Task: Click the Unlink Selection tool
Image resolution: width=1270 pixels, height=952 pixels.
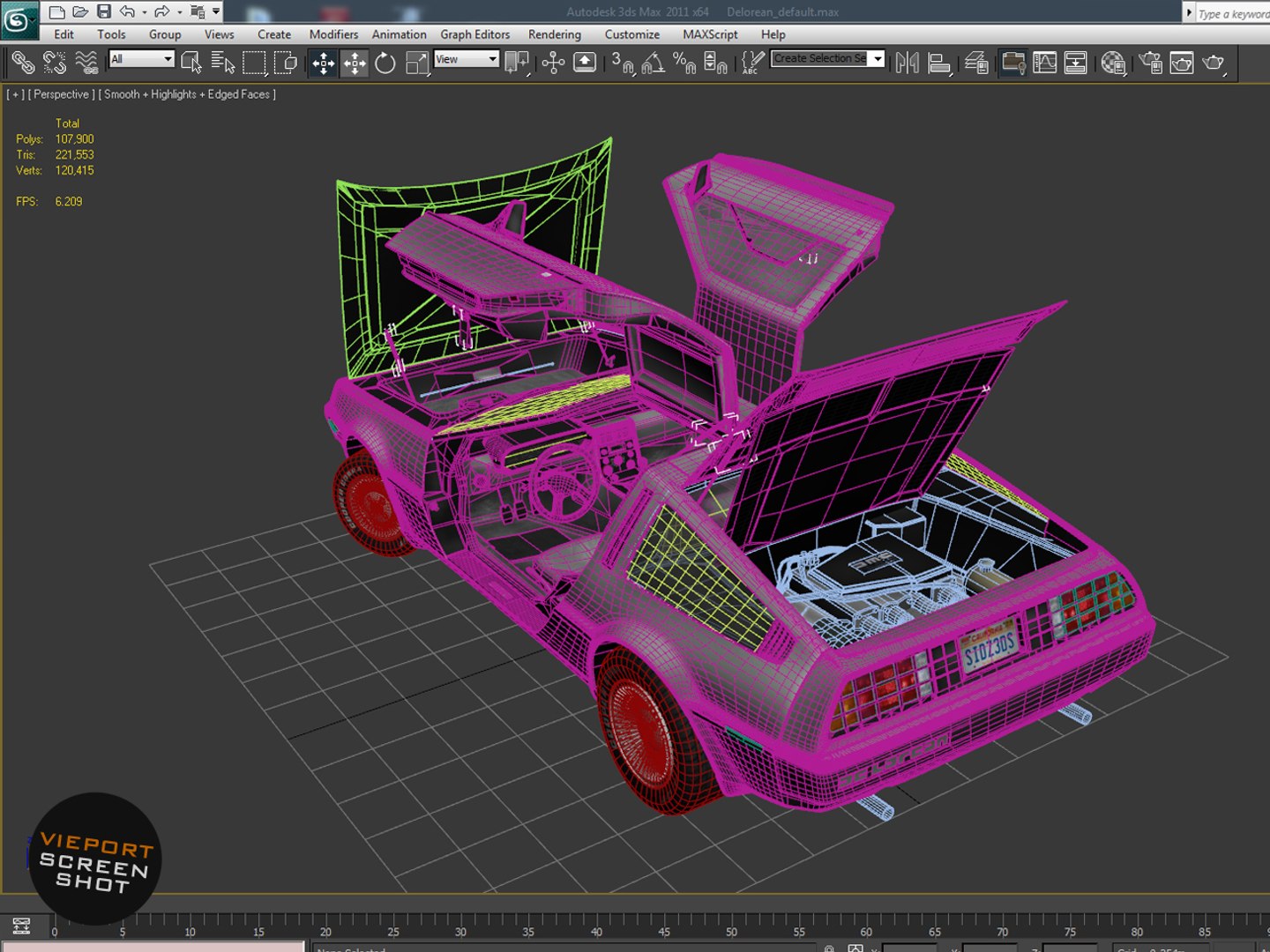Action: tap(55, 63)
